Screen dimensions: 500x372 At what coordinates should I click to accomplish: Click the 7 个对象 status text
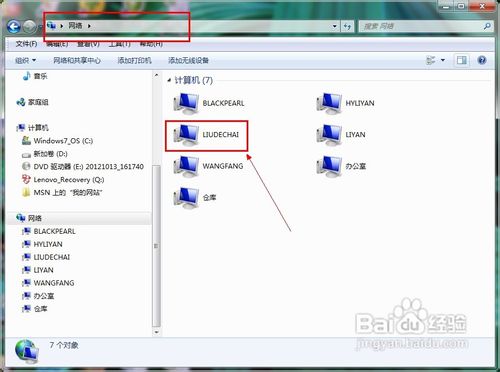click(x=64, y=345)
